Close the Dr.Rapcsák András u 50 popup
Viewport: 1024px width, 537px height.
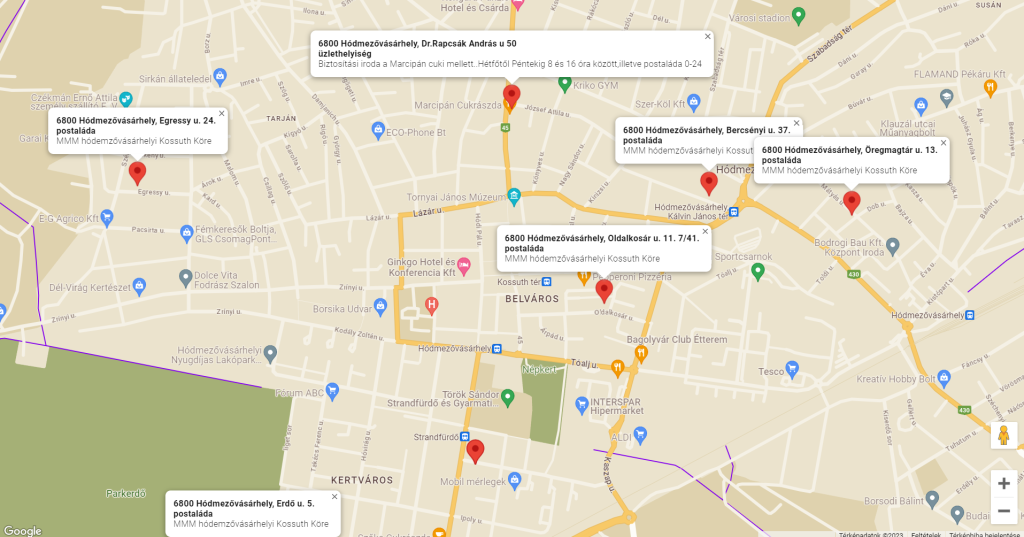click(708, 36)
